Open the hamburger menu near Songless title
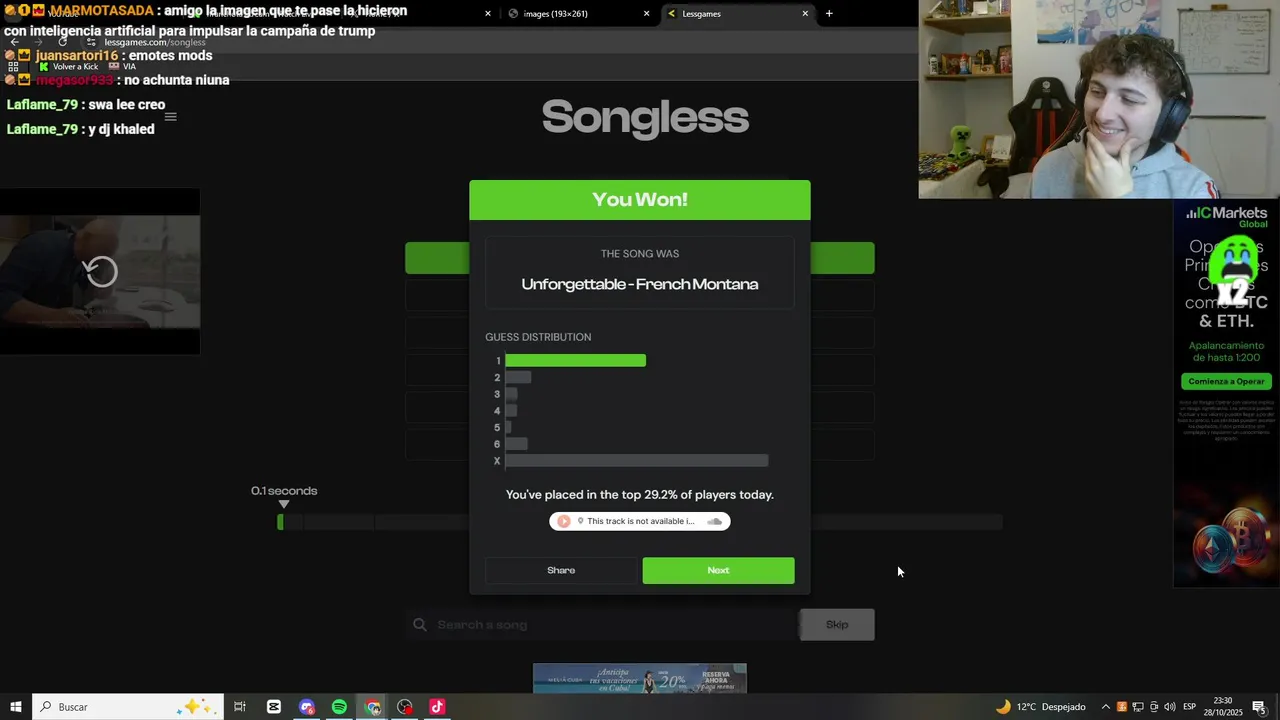Screen dimensions: 1280x720 170,117
